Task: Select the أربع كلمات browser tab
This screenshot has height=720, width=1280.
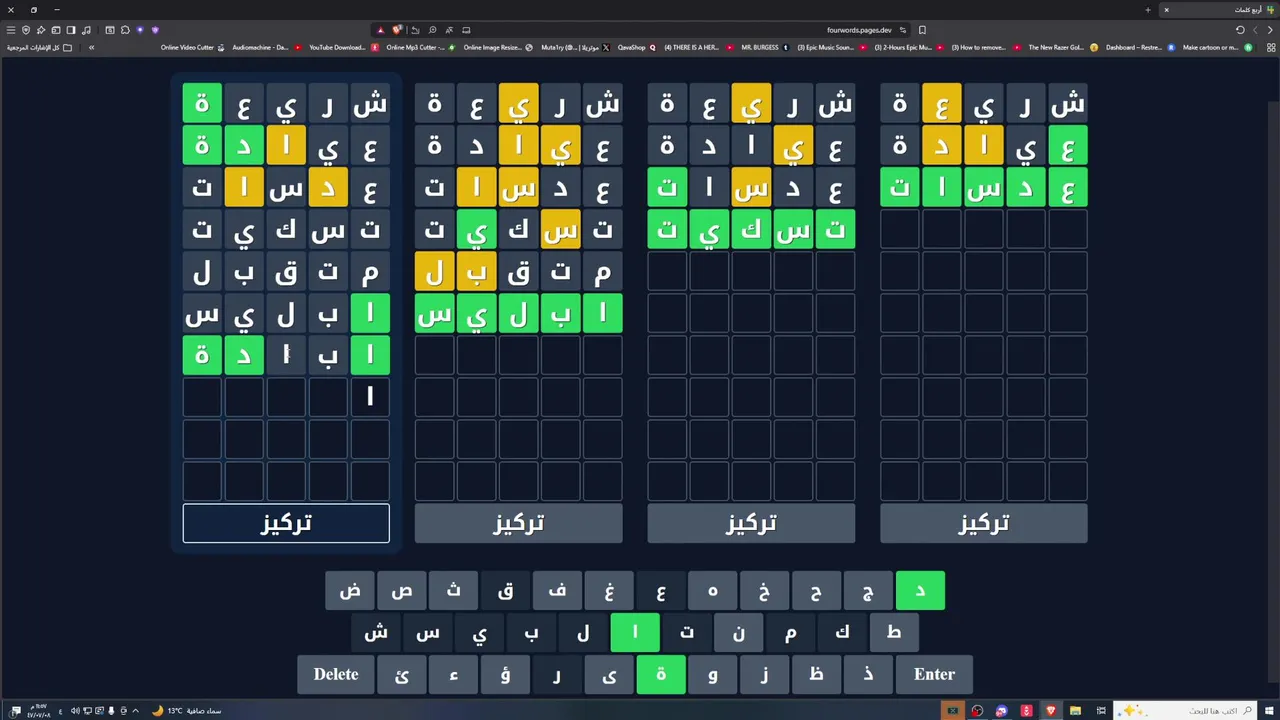Action: click(x=1220, y=10)
